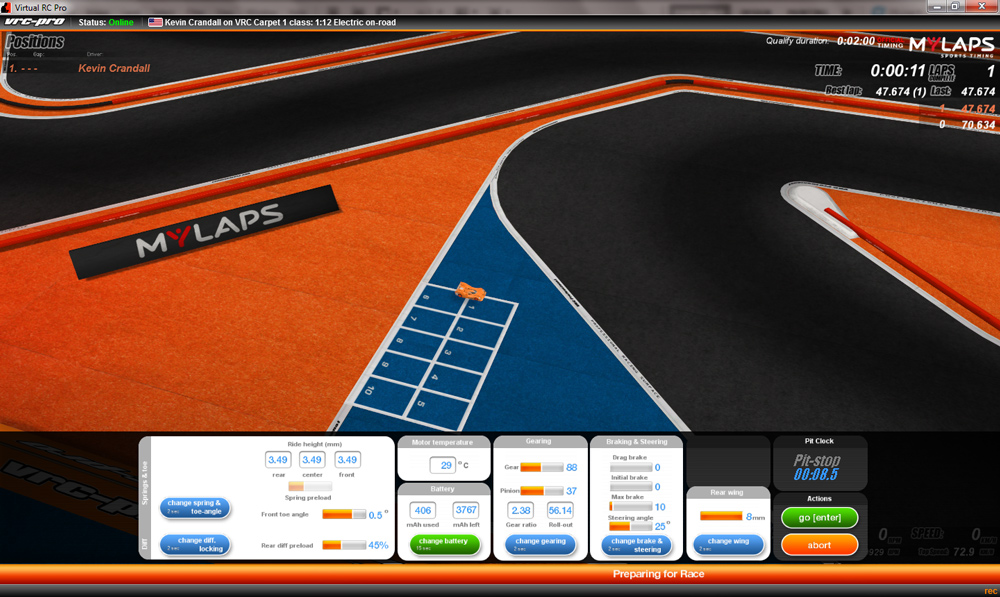Viewport: 1000px width, 597px height.
Task: Close the Virtual RC Pro window
Action: (x=982, y=6)
